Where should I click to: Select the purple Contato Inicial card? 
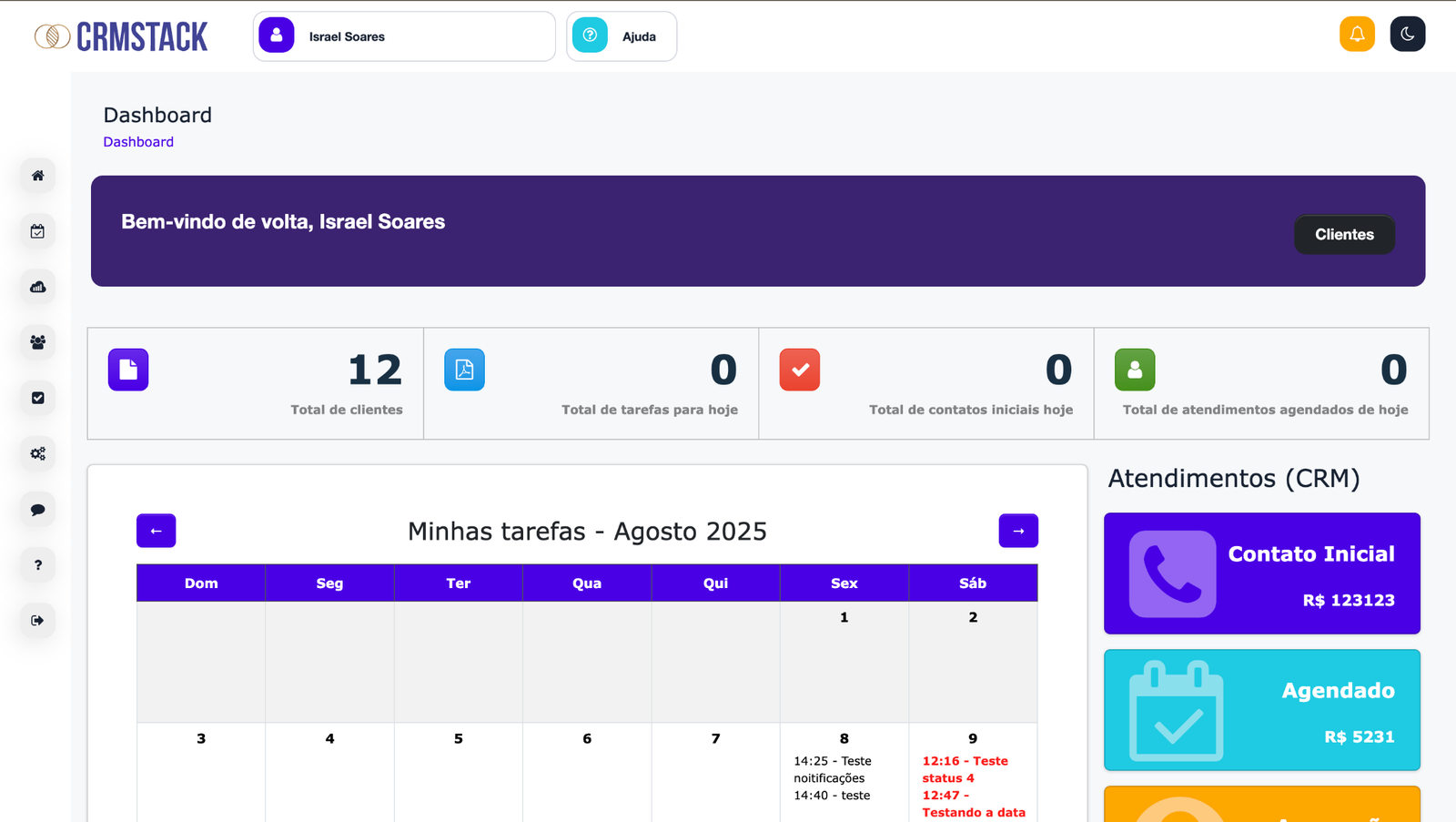tap(1261, 573)
